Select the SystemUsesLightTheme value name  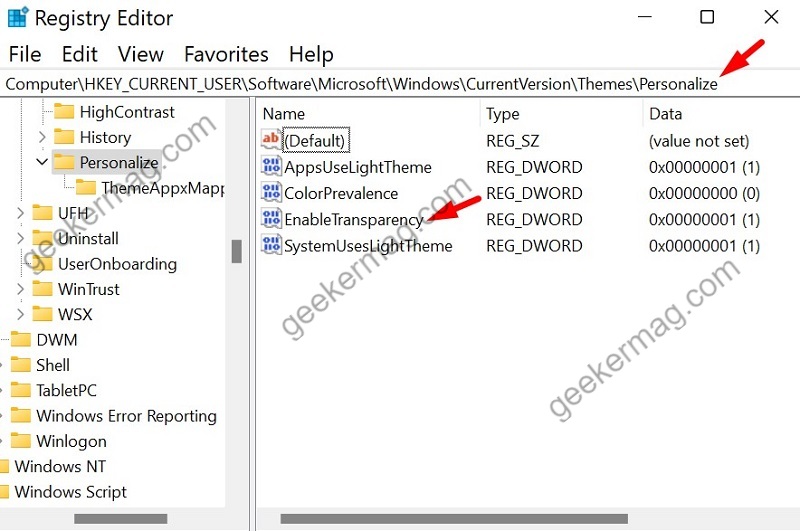point(368,246)
